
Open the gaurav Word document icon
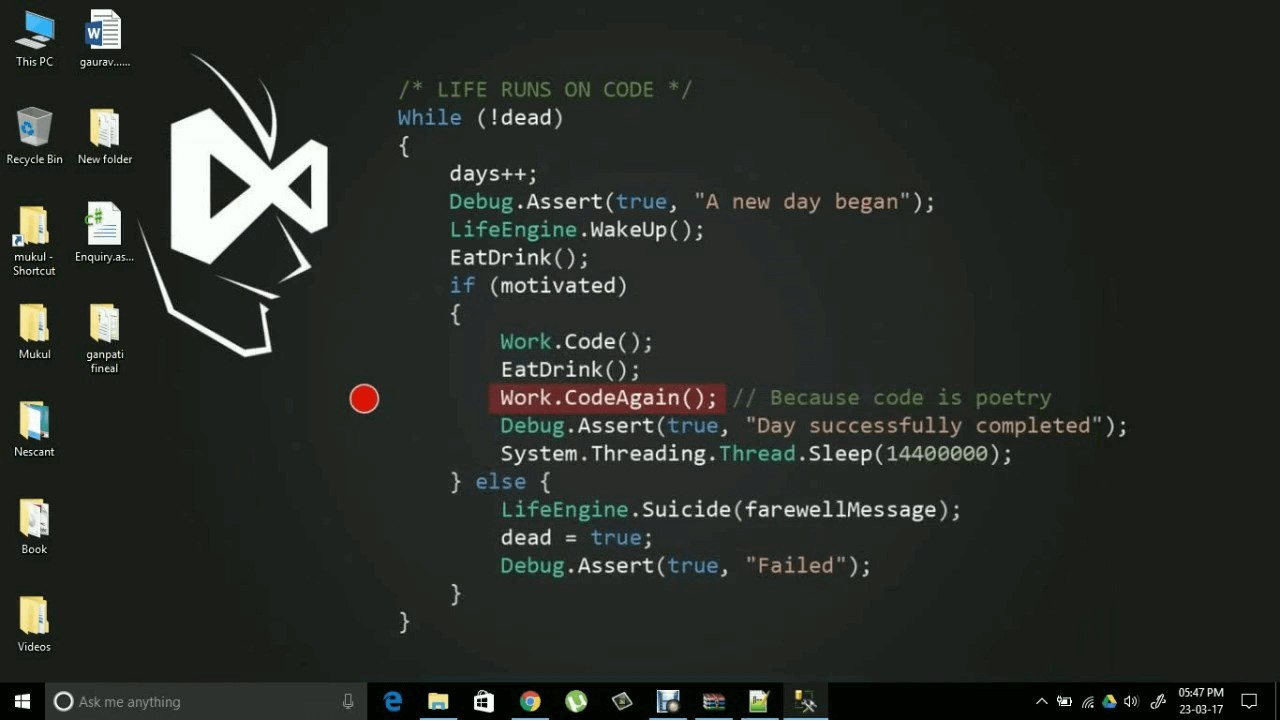[104, 39]
